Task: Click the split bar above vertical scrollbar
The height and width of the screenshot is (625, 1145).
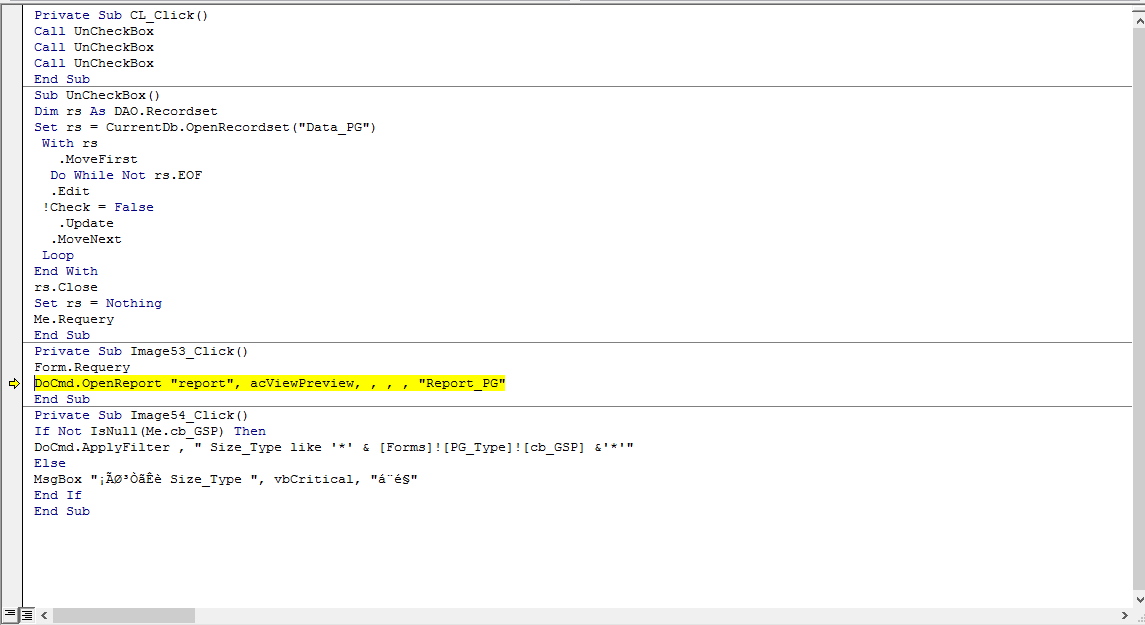Action: (x=1139, y=9)
